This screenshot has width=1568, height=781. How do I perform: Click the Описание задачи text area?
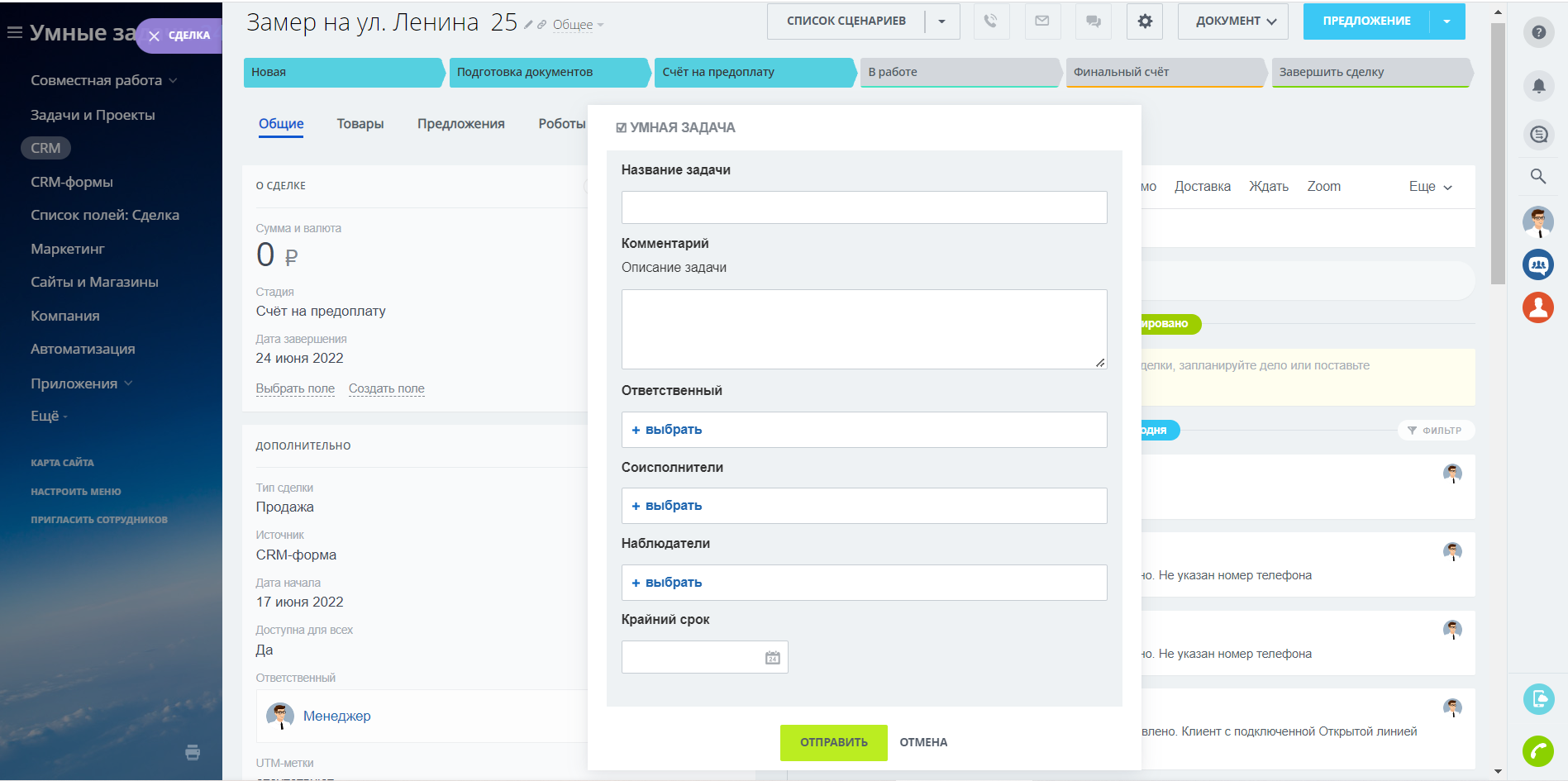coord(864,329)
